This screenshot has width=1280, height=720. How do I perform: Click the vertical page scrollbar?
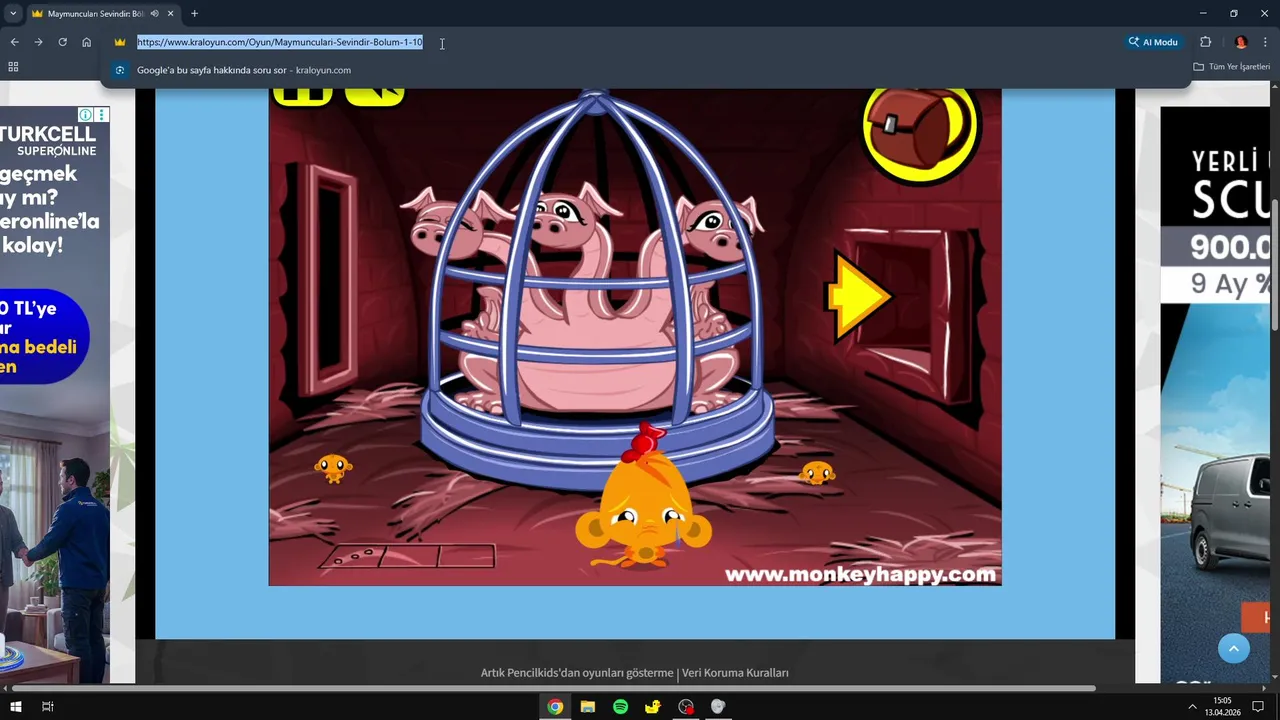pos(1275,265)
